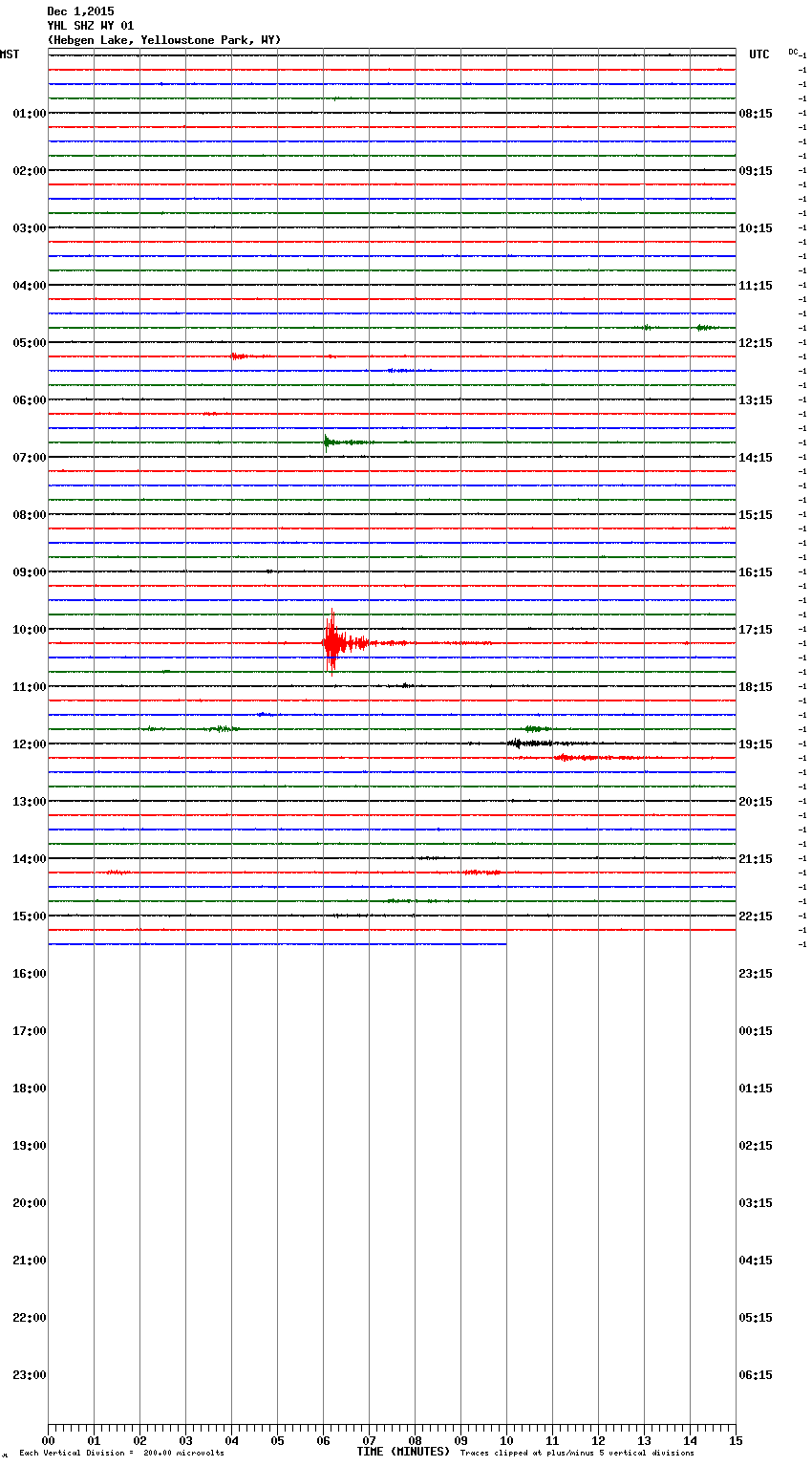Click minute 00 on the bottom axis
The height and width of the screenshot is (1466, 812).
point(48,1440)
